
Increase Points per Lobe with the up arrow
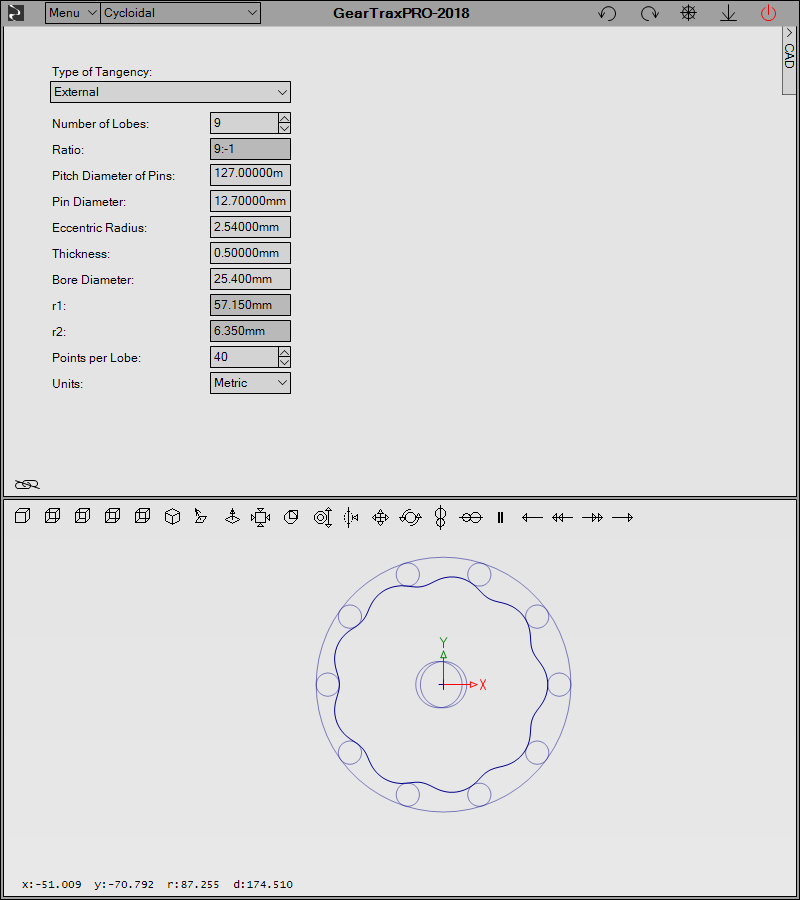[284, 352]
